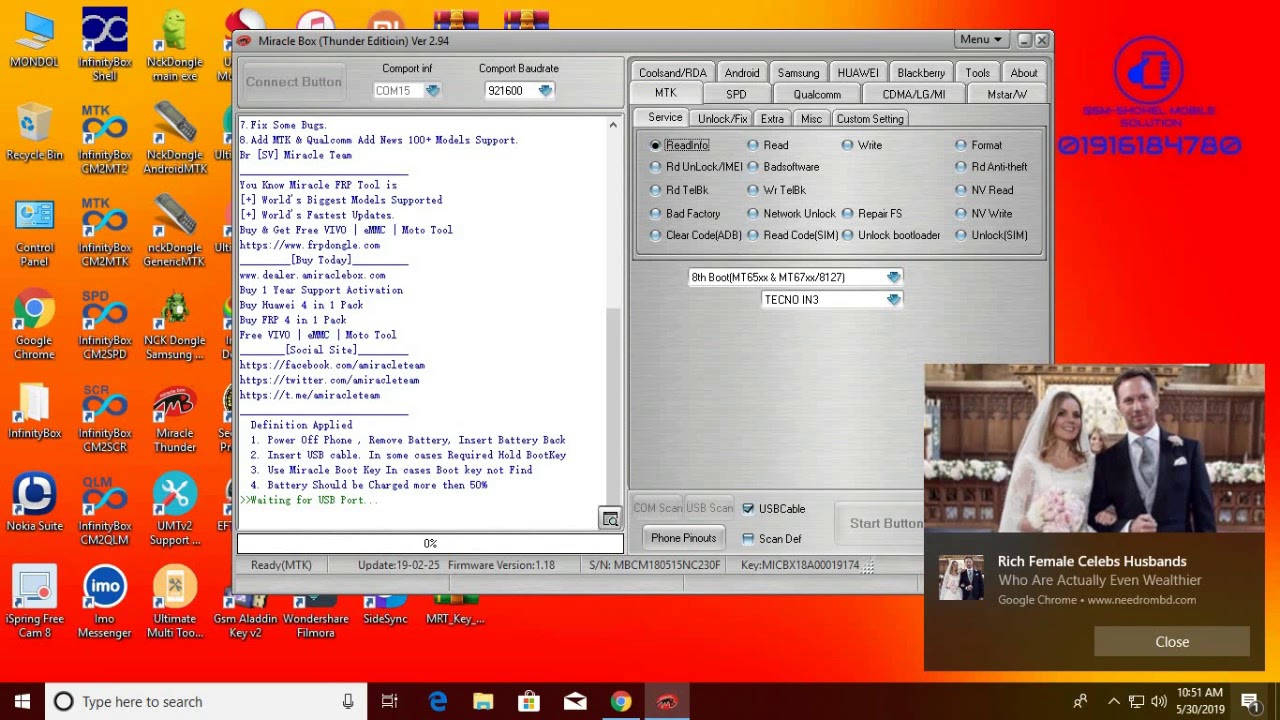Image resolution: width=1280 pixels, height=720 pixels.
Task: Open Microsoft Store taskbar icon
Action: click(x=529, y=702)
